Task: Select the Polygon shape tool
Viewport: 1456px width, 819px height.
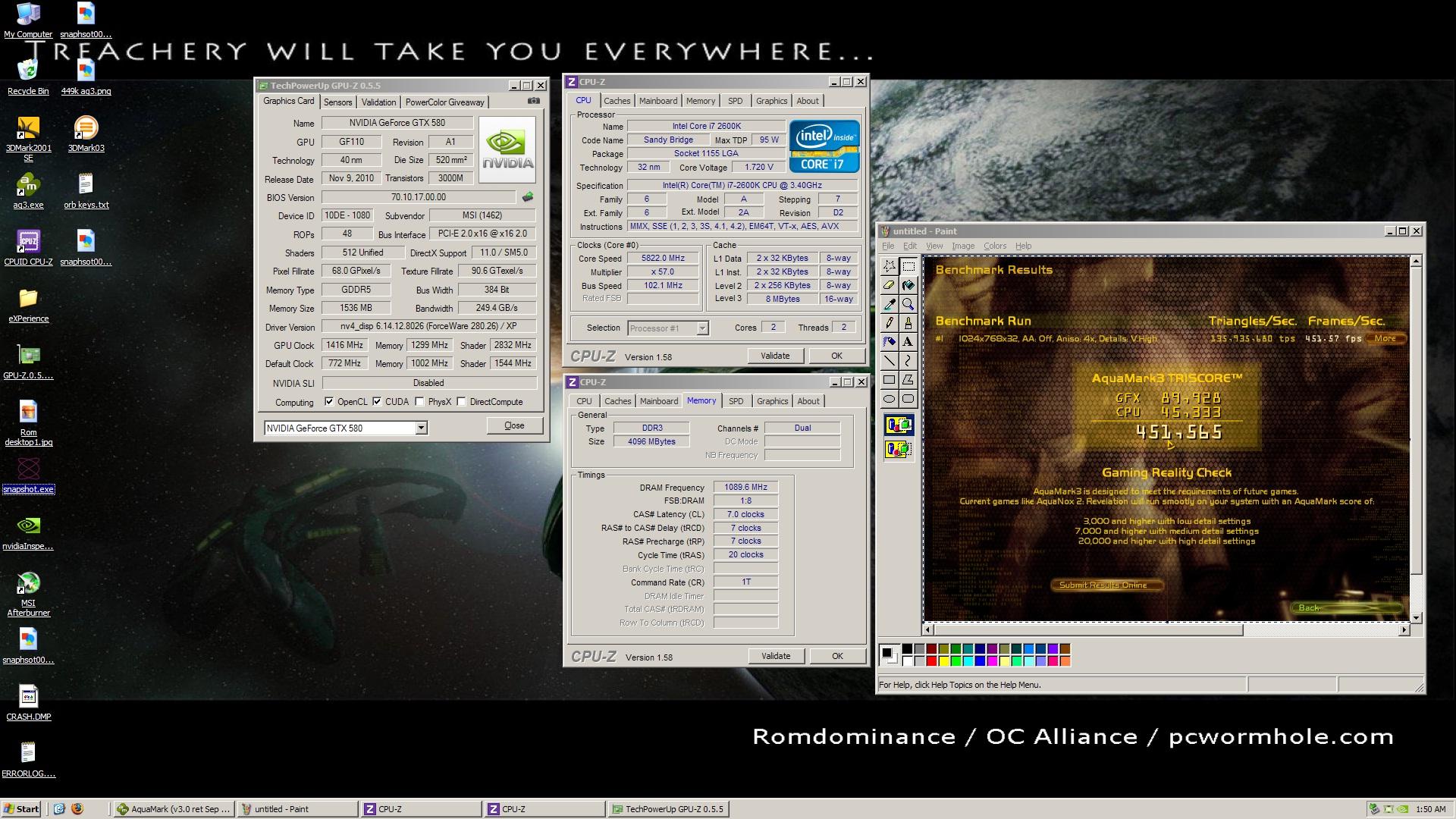Action: pyautogui.click(x=908, y=380)
